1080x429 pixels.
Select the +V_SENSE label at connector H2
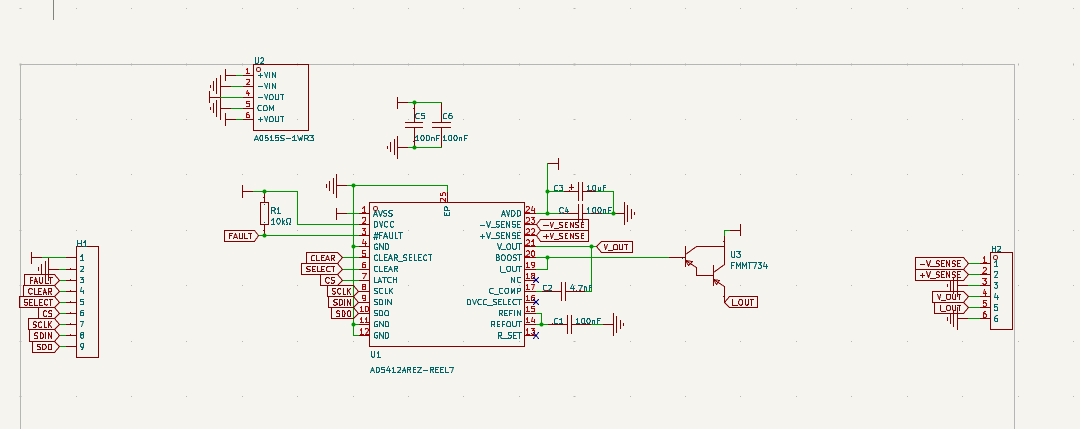click(x=940, y=274)
